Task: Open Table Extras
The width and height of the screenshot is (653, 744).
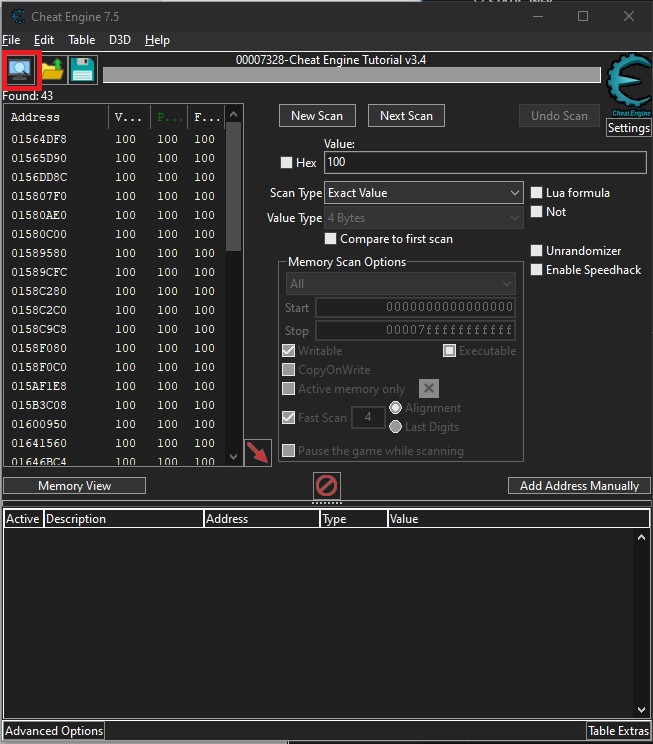Action: tap(618, 731)
